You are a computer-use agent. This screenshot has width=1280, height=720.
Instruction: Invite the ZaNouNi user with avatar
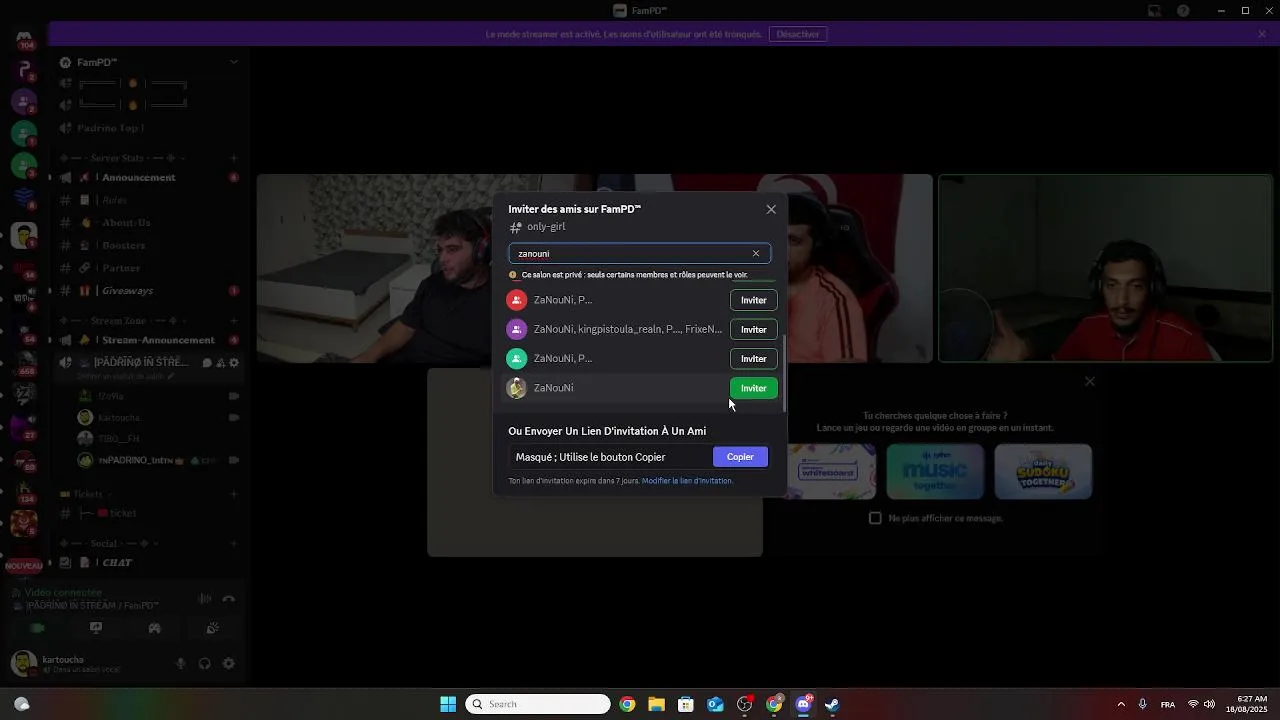pos(753,388)
